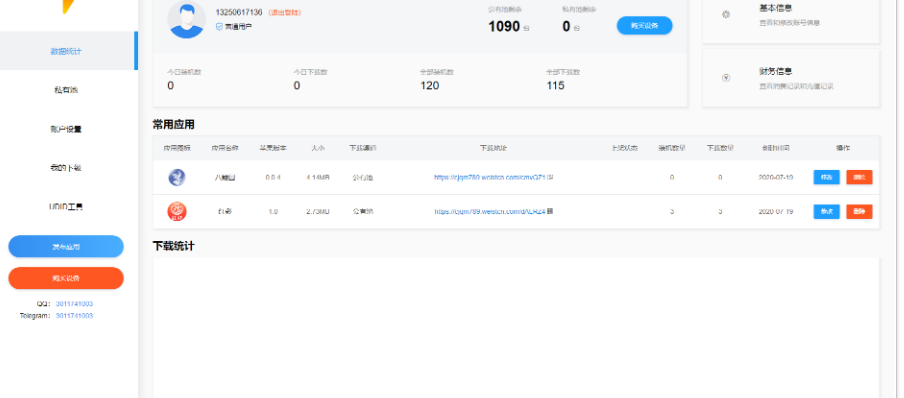The height and width of the screenshot is (398, 904).
Task: Open first app's weistcn.com download link
Action: 489,178
